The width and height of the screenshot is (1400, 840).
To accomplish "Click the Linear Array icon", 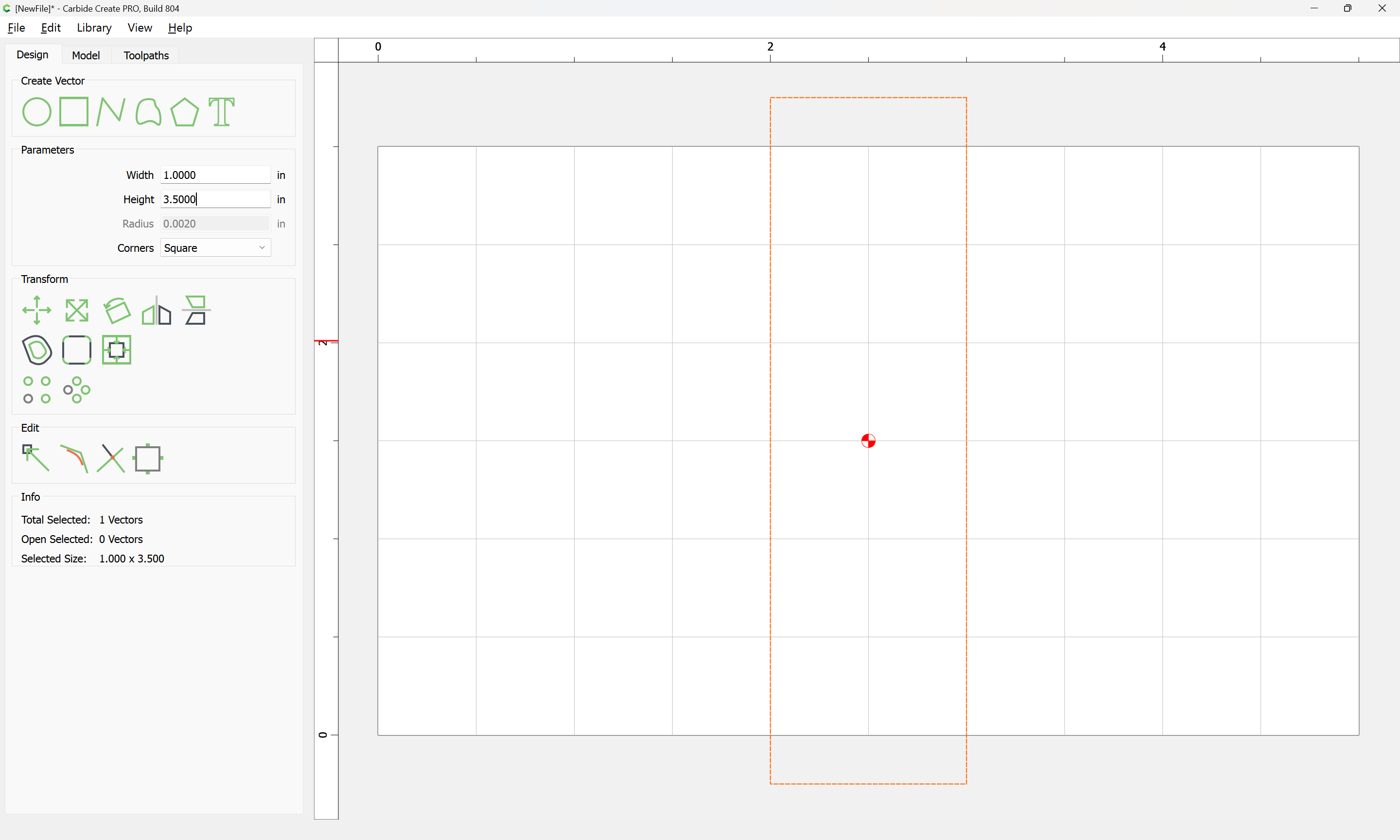I will [x=37, y=389].
